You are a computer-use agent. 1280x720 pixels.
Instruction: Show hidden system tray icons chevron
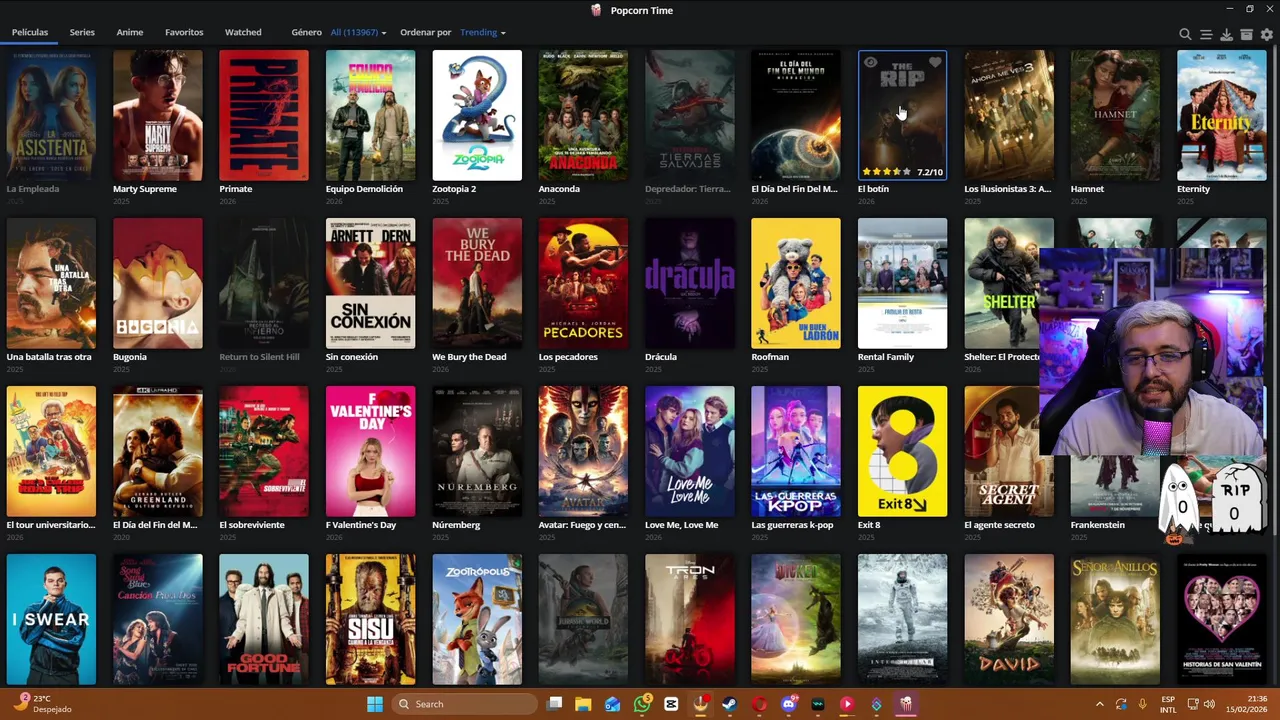[x=1099, y=704]
